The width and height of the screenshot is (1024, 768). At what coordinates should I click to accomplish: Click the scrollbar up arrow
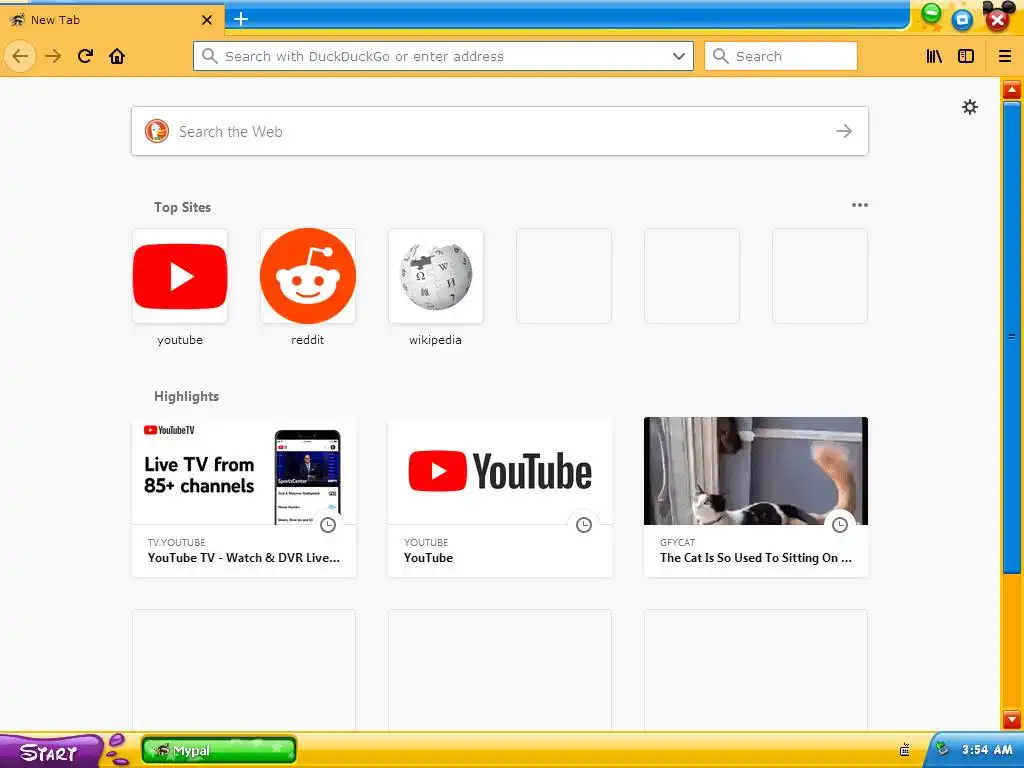[x=1012, y=89]
